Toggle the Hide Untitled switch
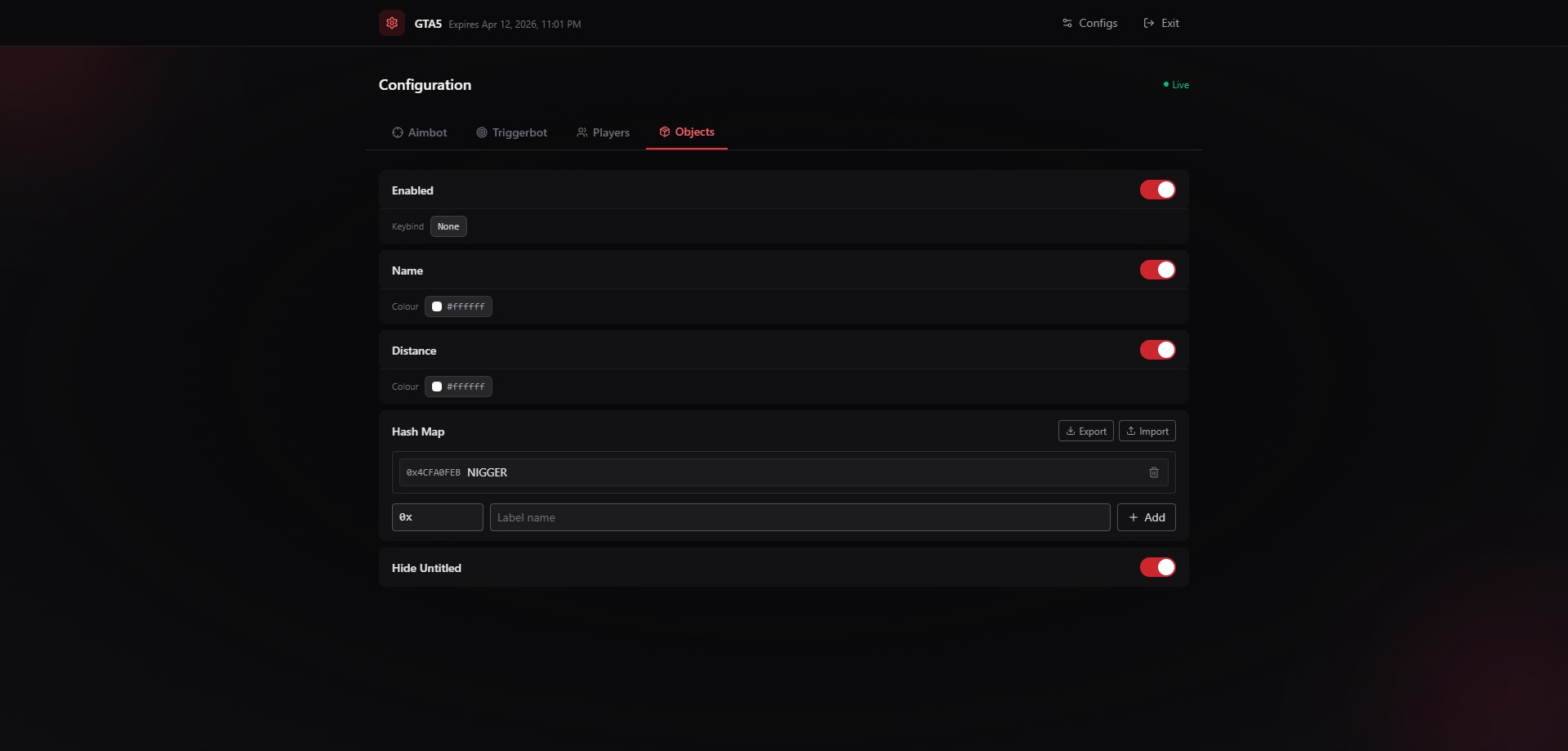 1157,567
